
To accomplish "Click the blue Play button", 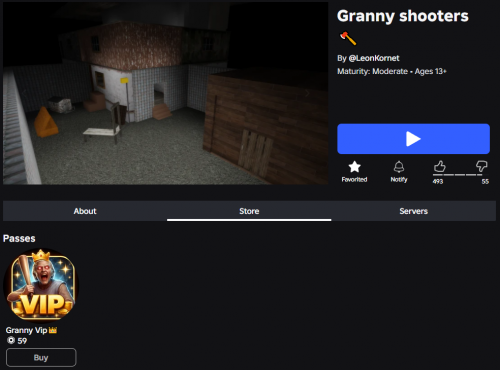I will pos(413,139).
